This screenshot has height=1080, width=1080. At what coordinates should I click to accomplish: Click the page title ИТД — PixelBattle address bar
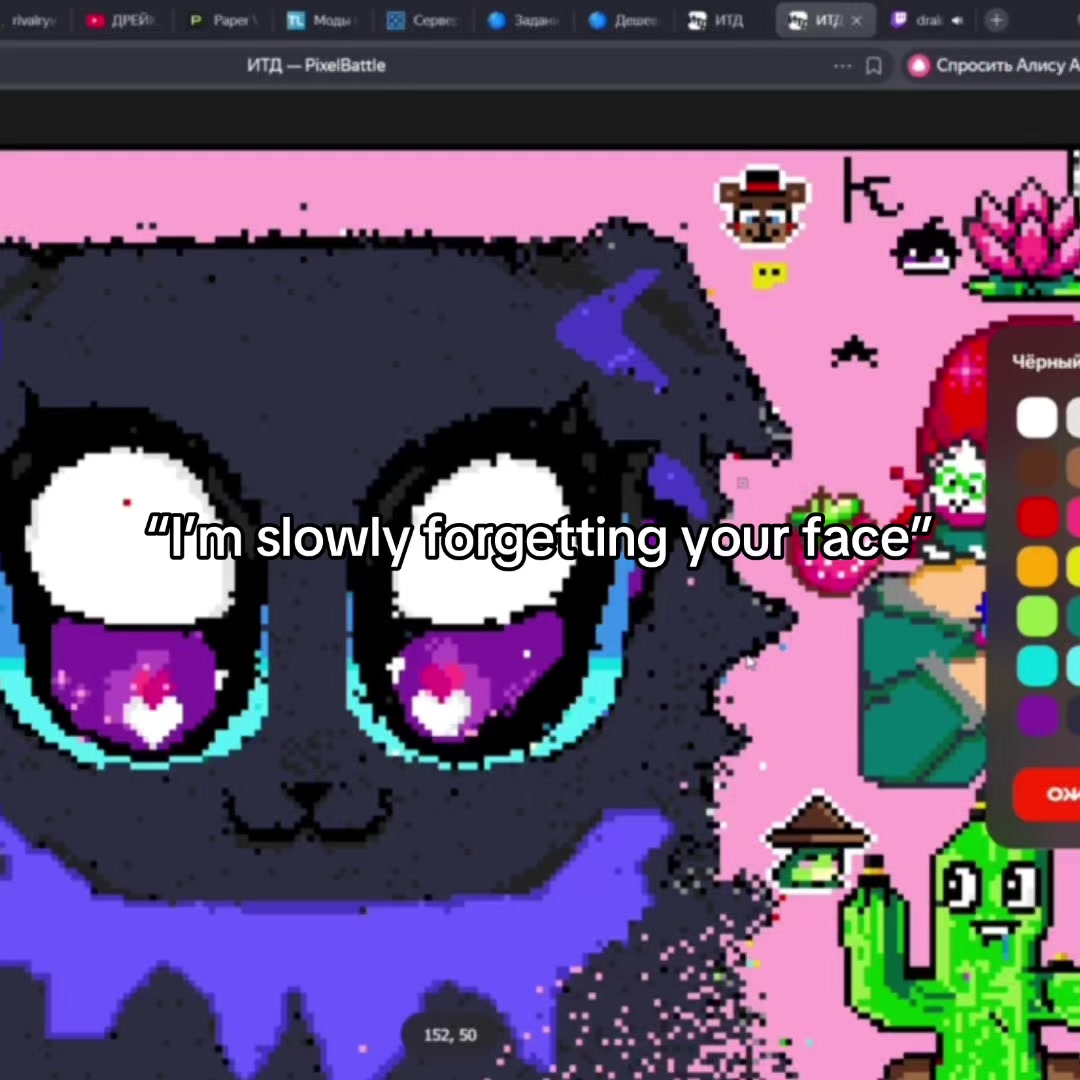(316, 65)
